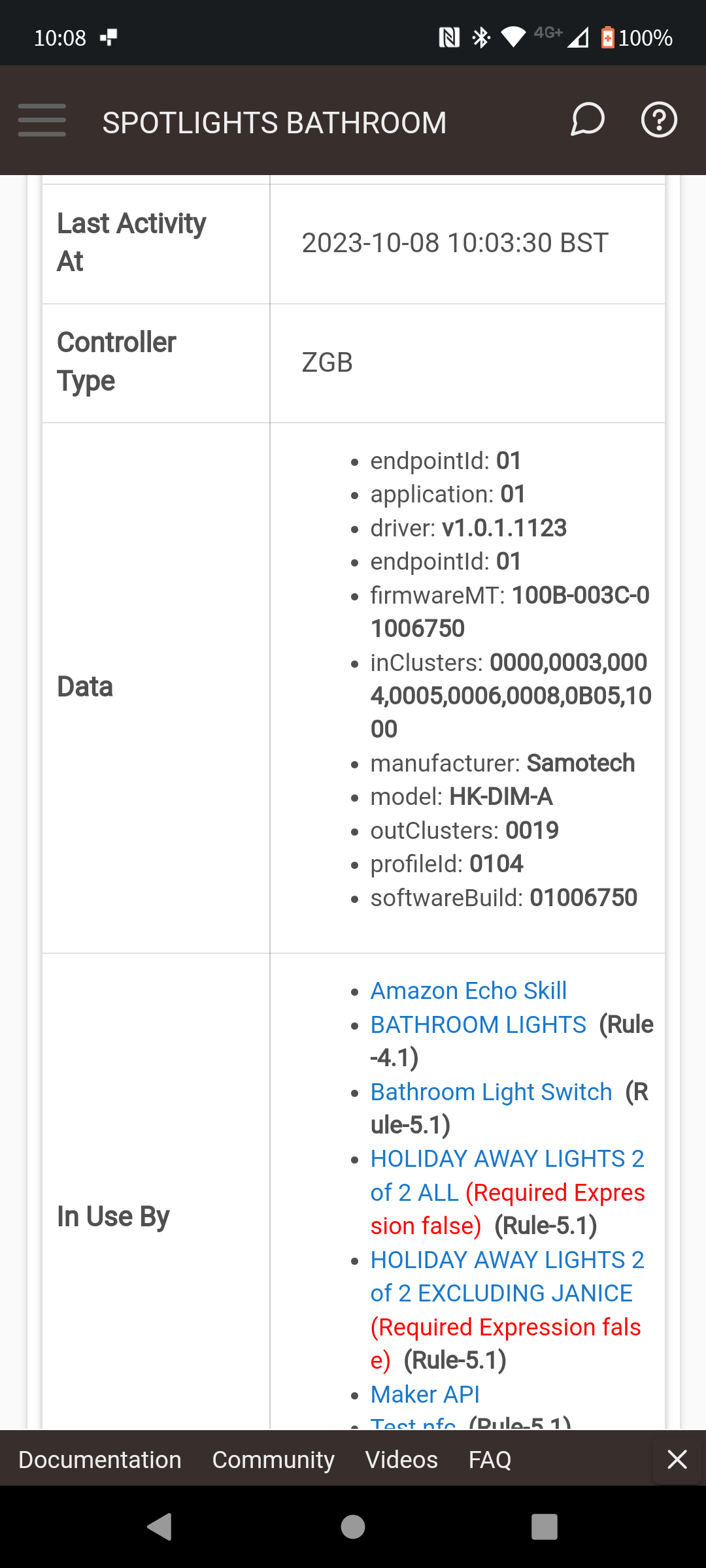This screenshot has width=706, height=1568.
Task: Open the Documentation link
Action: [100, 1460]
